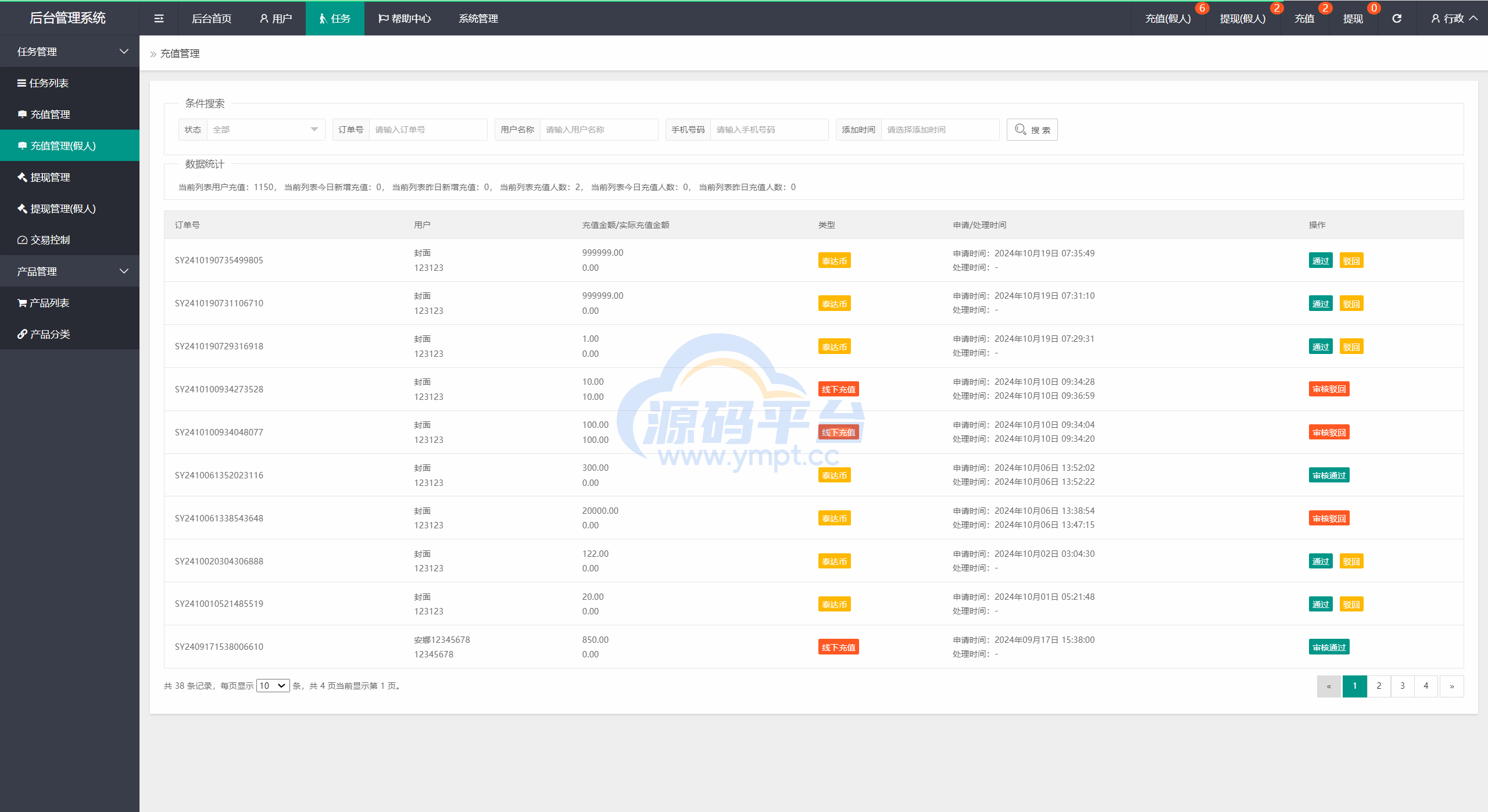Open the records-per-page selector showing 10
Screen dimensions: 1488x812
pyautogui.click(x=273, y=686)
